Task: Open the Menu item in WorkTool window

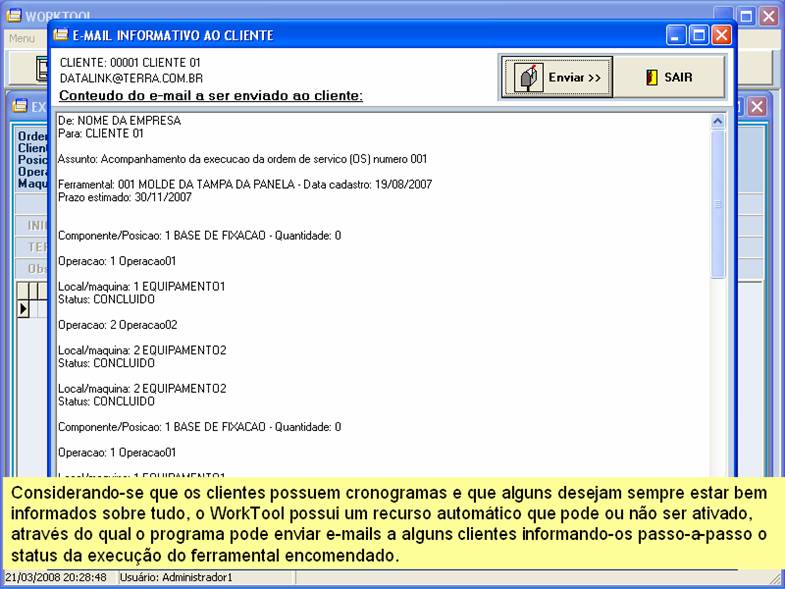Action: (22, 39)
